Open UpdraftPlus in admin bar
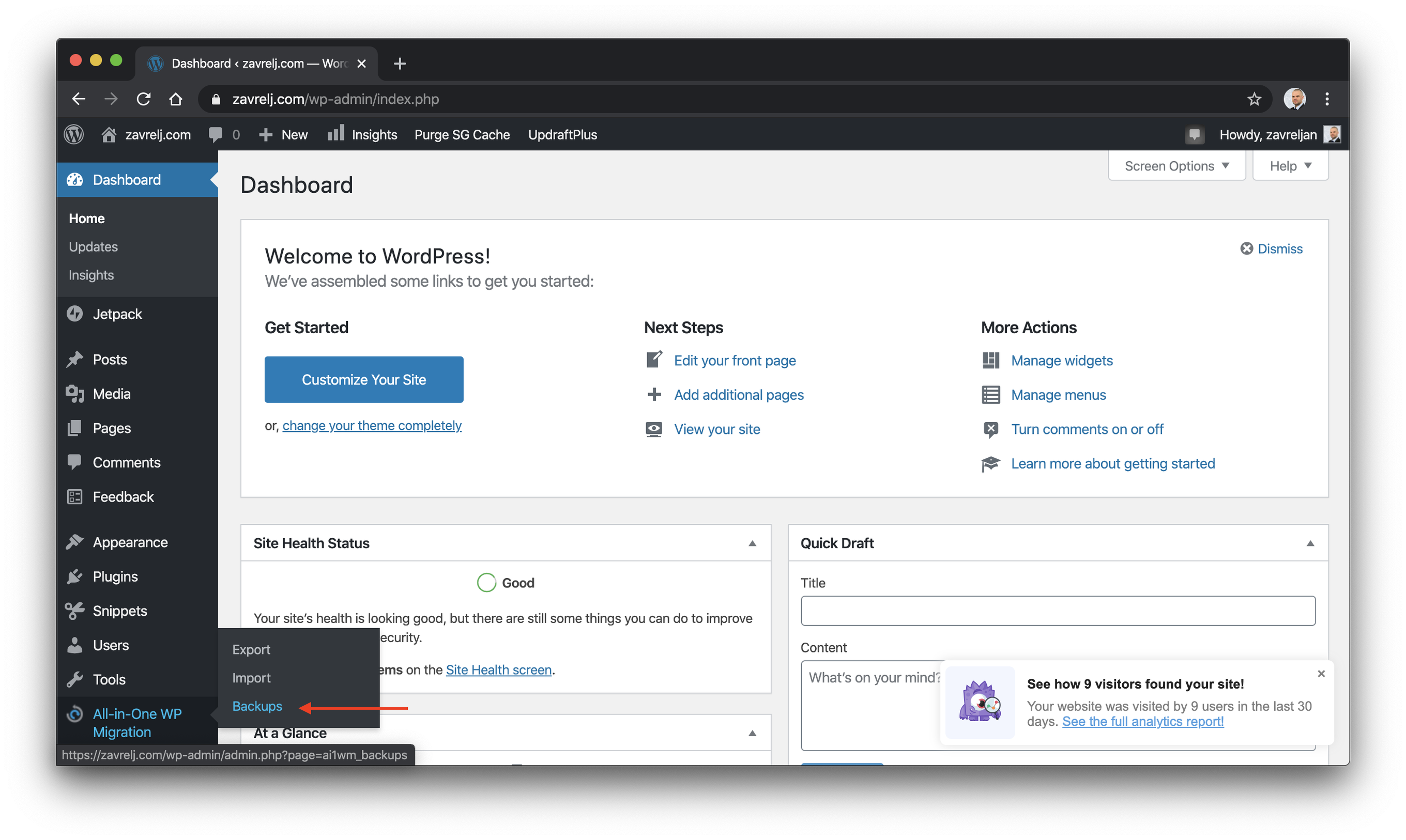Viewport: 1406px width, 840px height. pos(563,135)
